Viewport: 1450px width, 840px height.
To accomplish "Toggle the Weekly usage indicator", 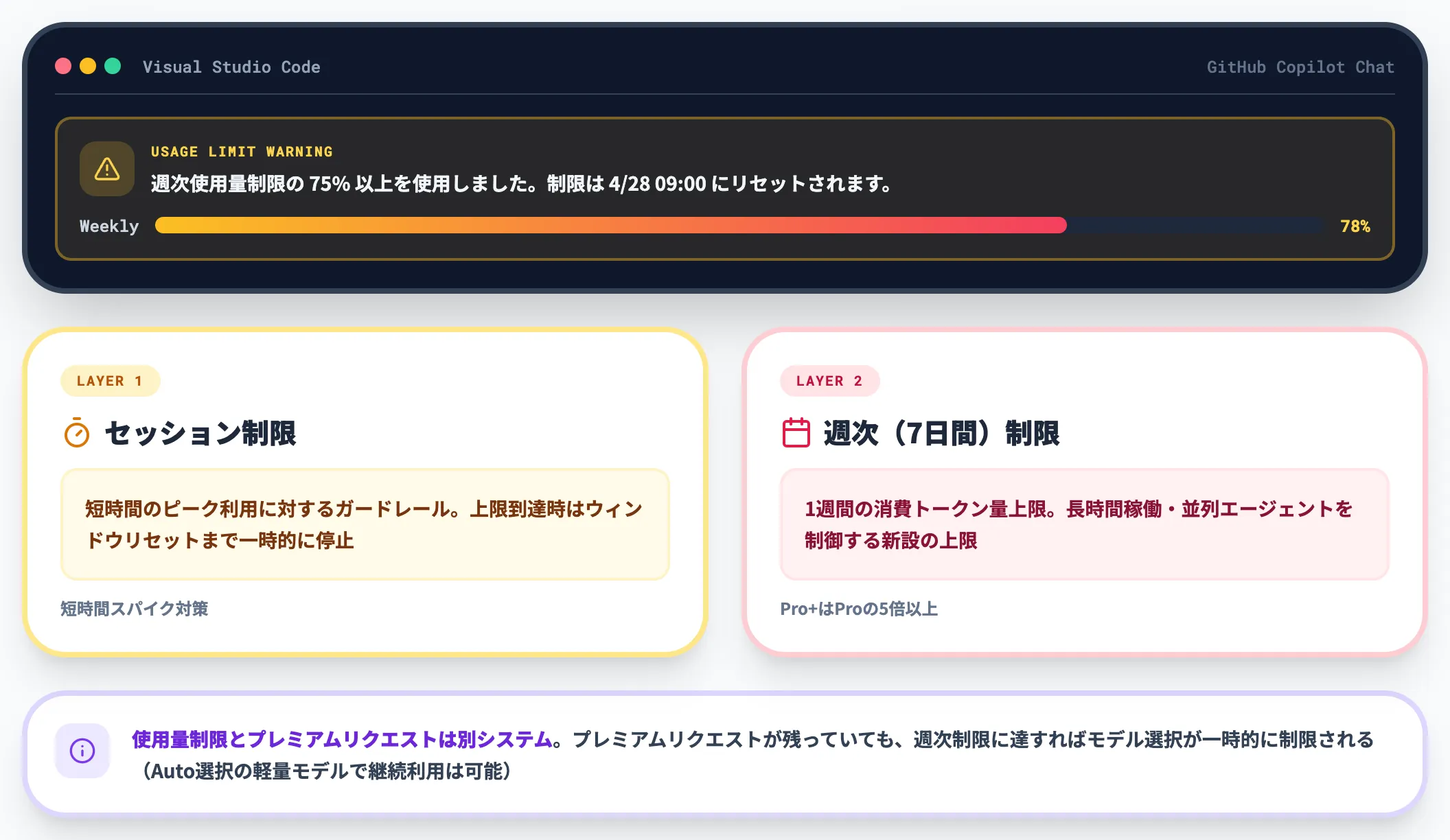I will tap(108, 226).
